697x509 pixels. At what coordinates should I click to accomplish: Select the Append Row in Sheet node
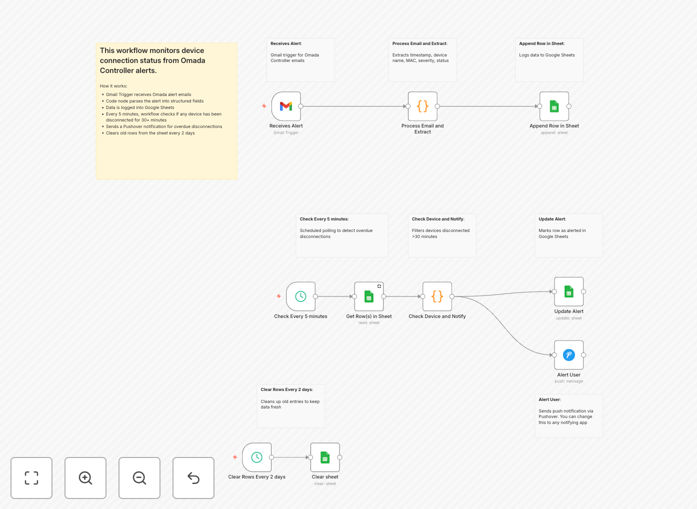[554, 106]
